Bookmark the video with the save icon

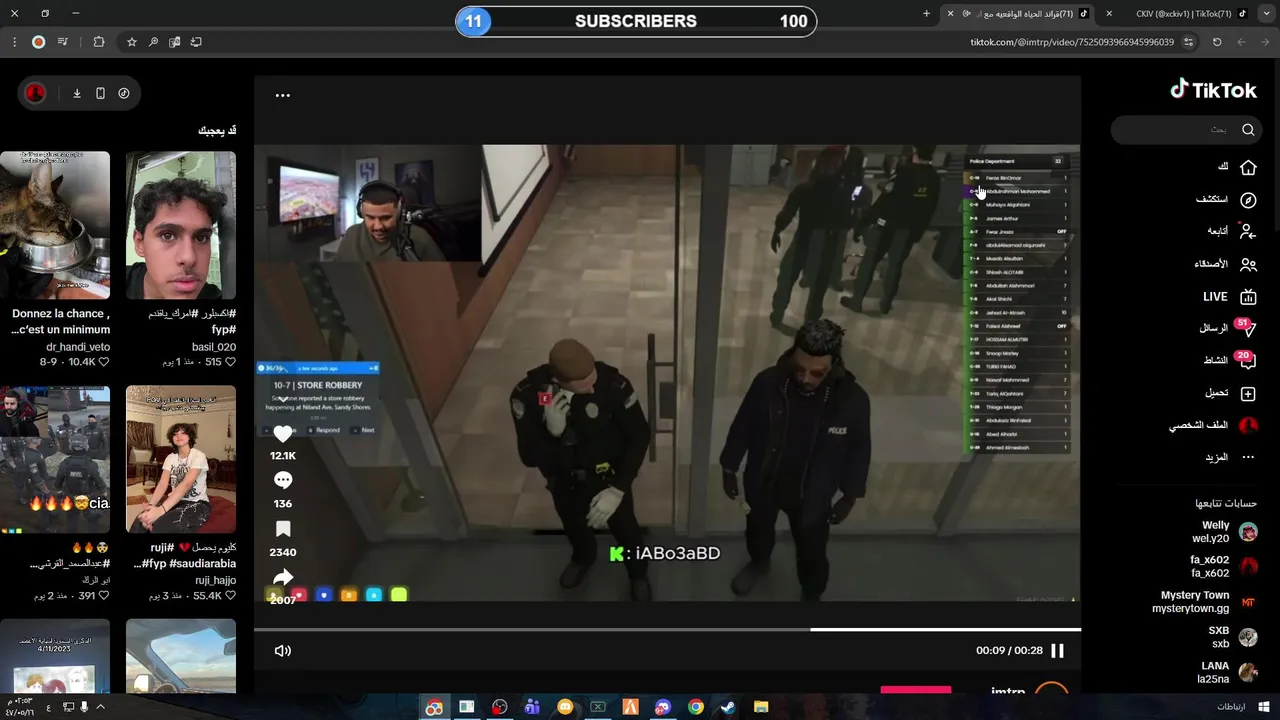point(283,528)
